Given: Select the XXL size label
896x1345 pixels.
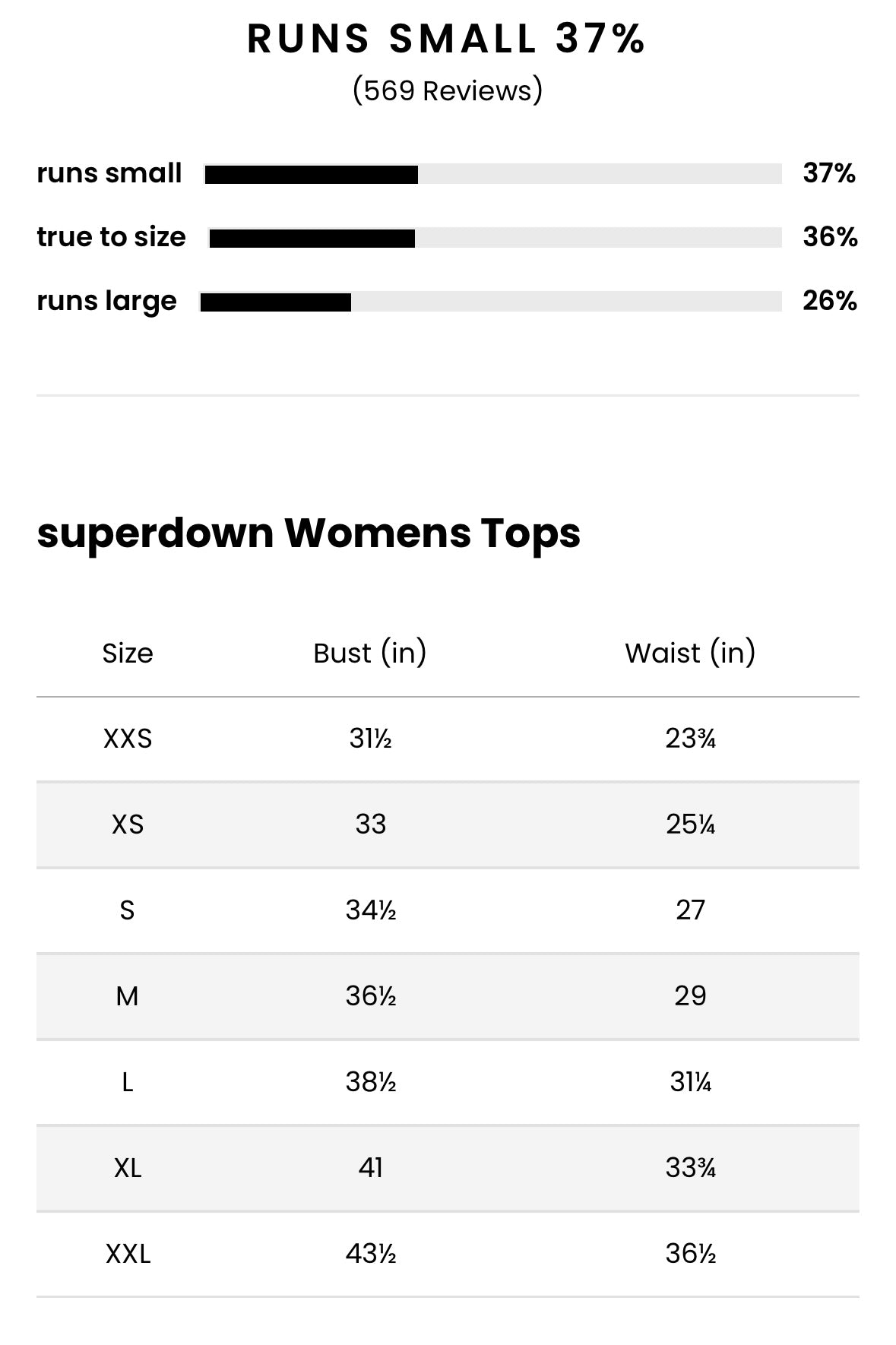Looking at the screenshot, I should pos(128,1254).
